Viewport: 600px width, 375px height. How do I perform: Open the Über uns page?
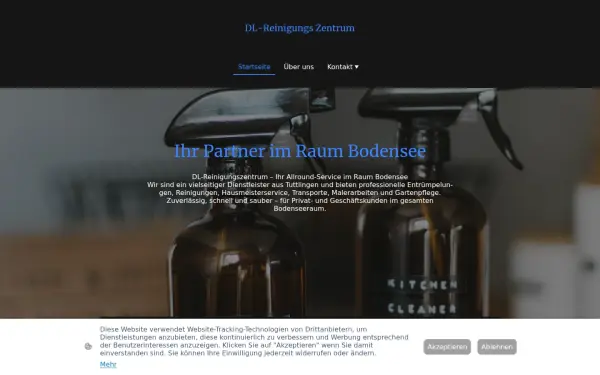click(x=298, y=67)
